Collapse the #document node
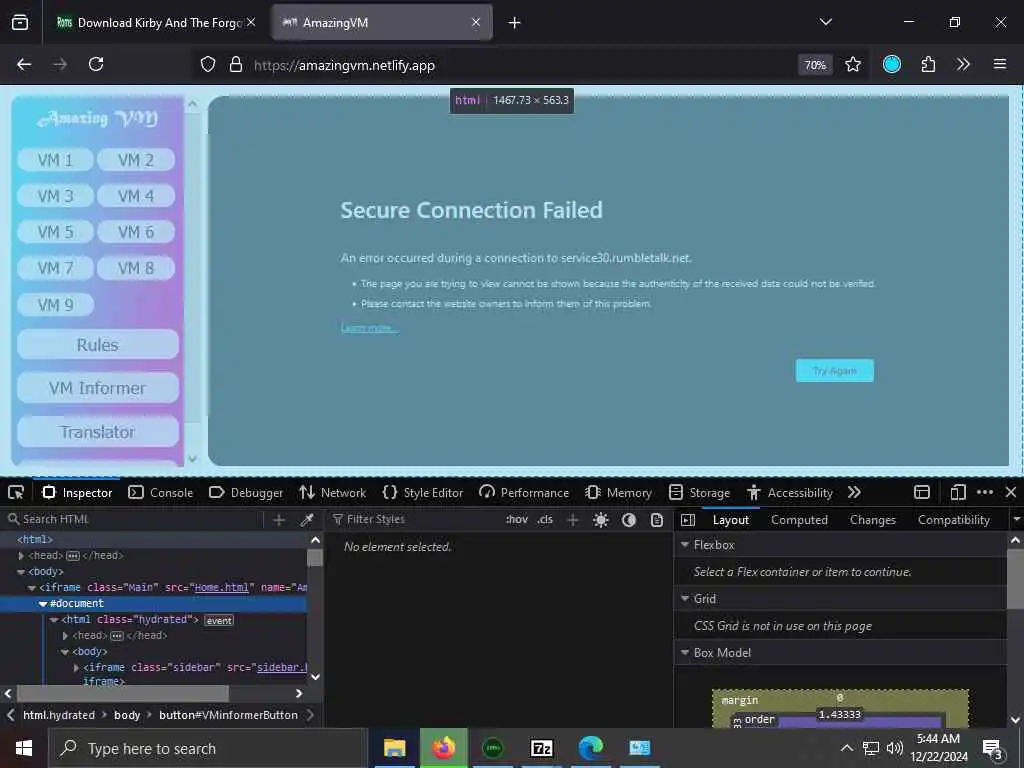 click(x=43, y=603)
